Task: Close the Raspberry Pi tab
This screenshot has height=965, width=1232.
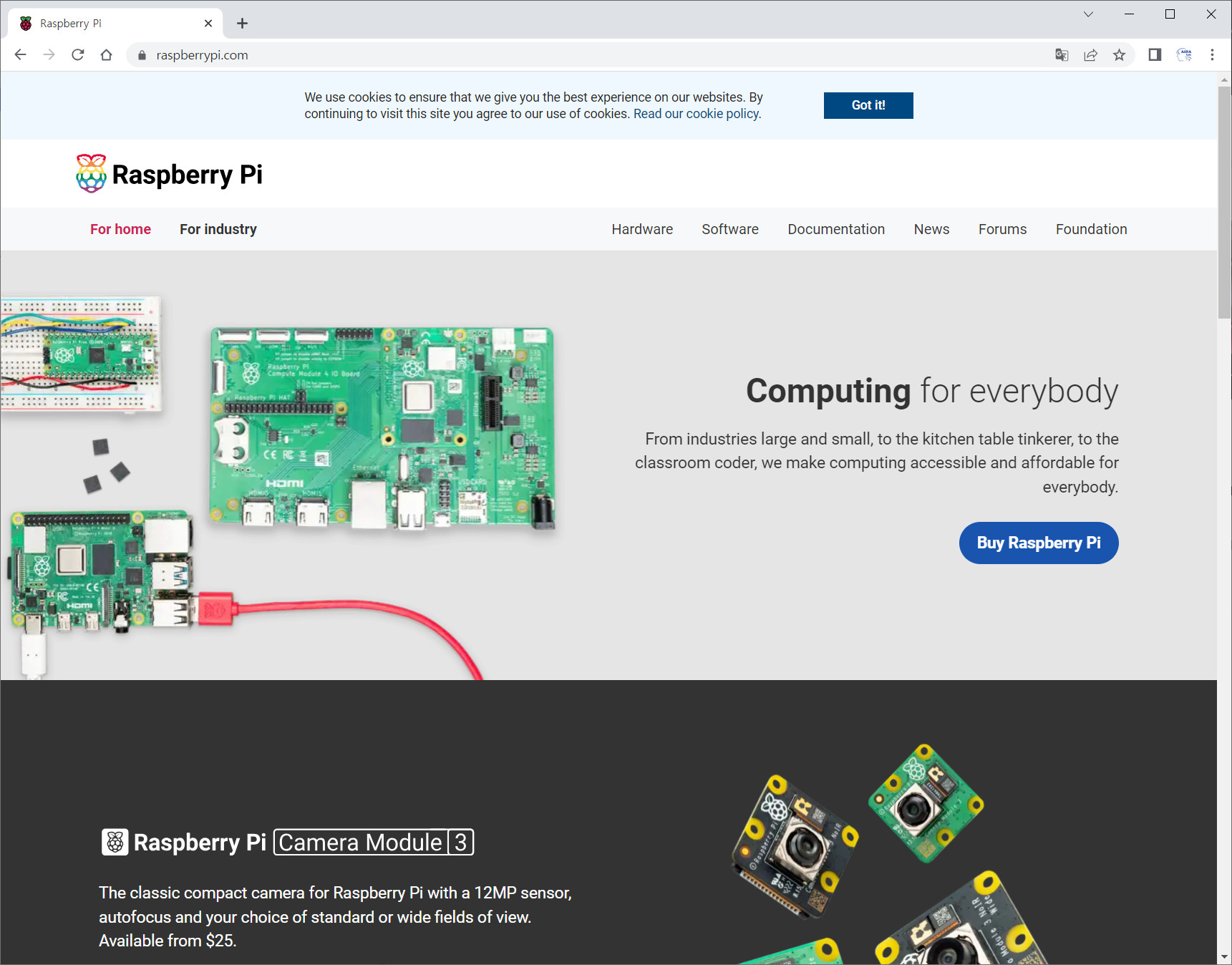Action: click(x=208, y=24)
